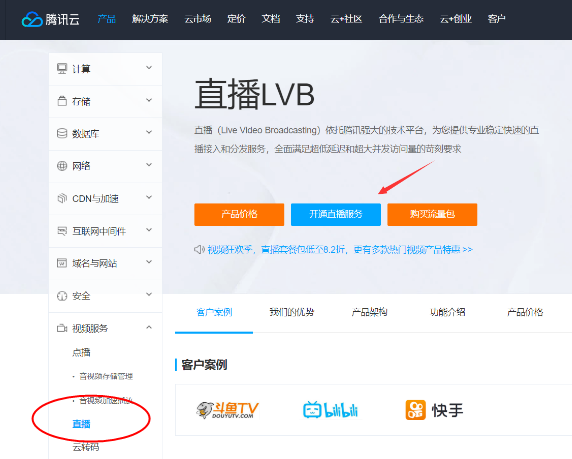Screen dimensions: 572x459
Task: Open the 产品 top menu
Action: coord(107,19)
